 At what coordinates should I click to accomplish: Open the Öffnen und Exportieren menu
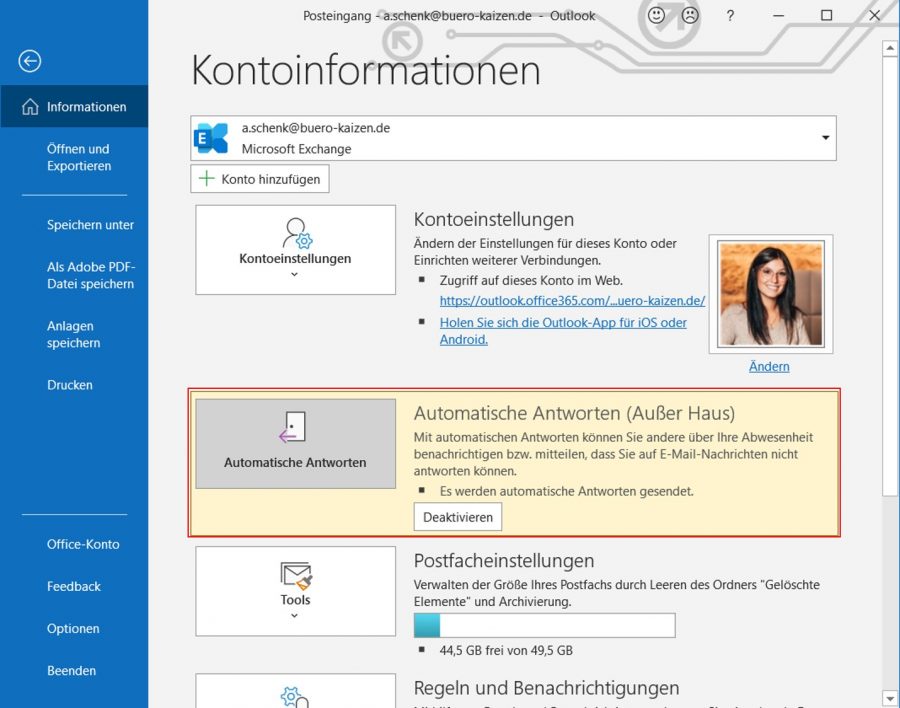click(x=79, y=157)
